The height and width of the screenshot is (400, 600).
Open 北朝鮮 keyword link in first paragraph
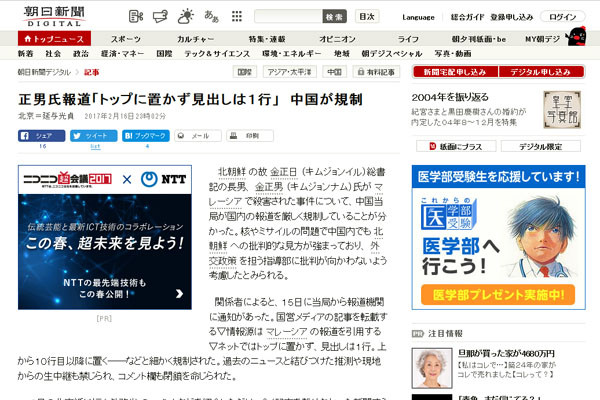click(232, 172)
